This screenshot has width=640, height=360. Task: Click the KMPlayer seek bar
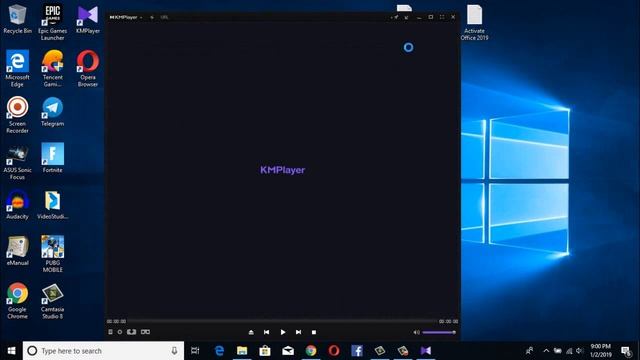(282, 321)
